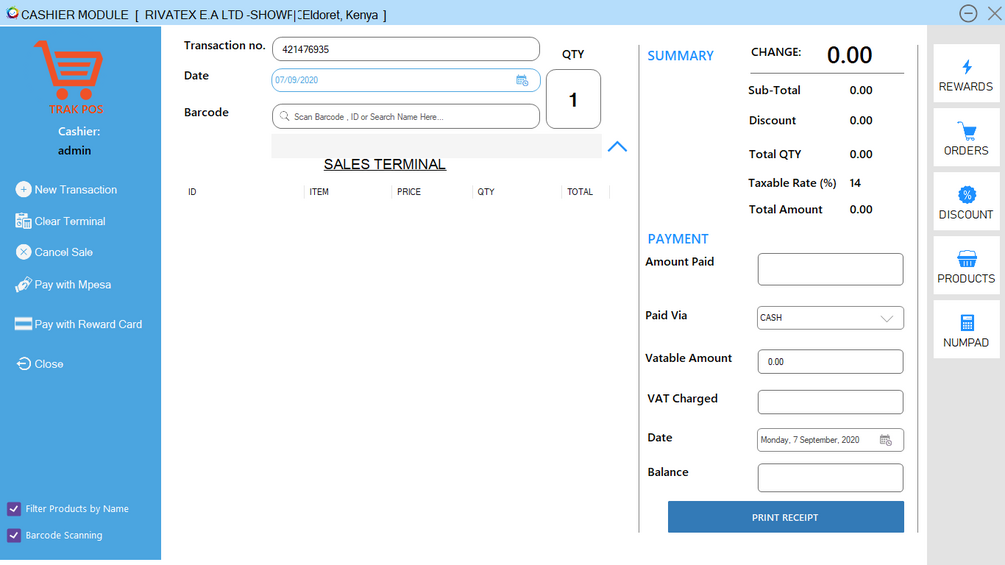Click the app icon in the title bar
The height and width of the screenshot is (565, 1005).
pyautogui.click(x=12, y=13)
